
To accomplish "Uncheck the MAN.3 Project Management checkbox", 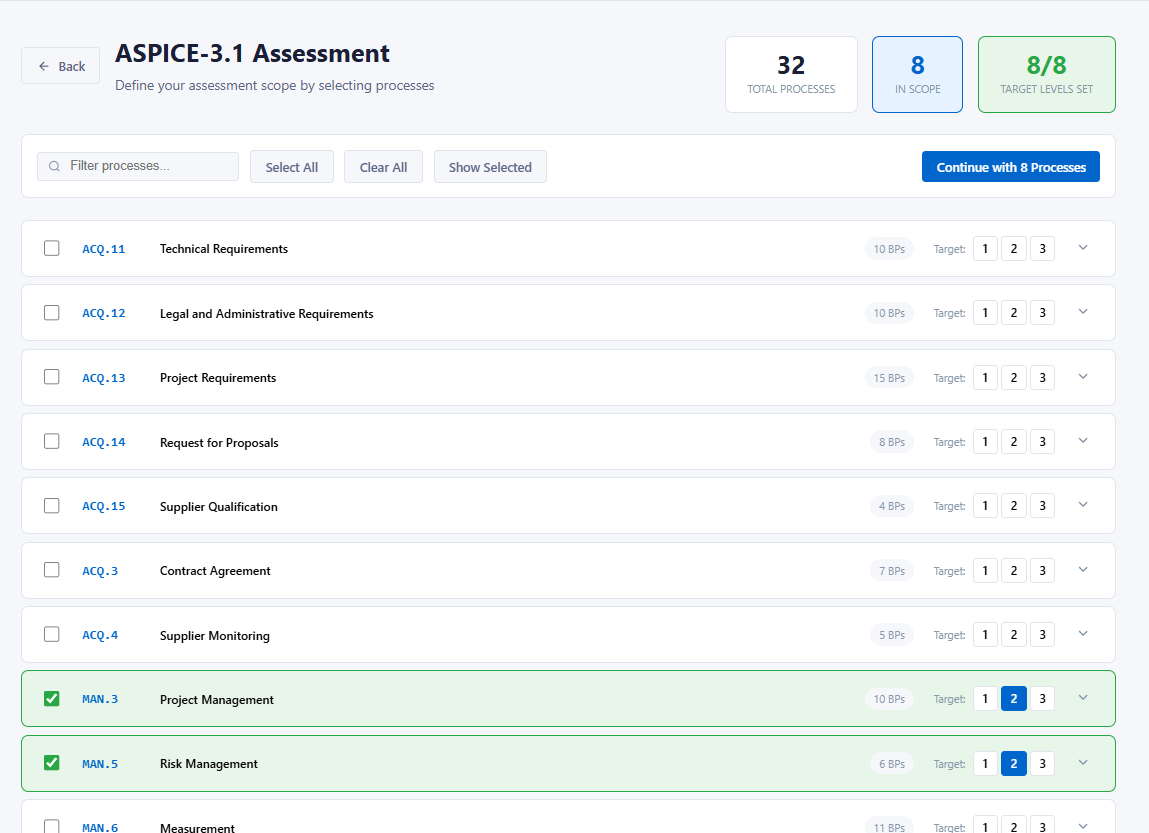I will click(x=51, y=699).
